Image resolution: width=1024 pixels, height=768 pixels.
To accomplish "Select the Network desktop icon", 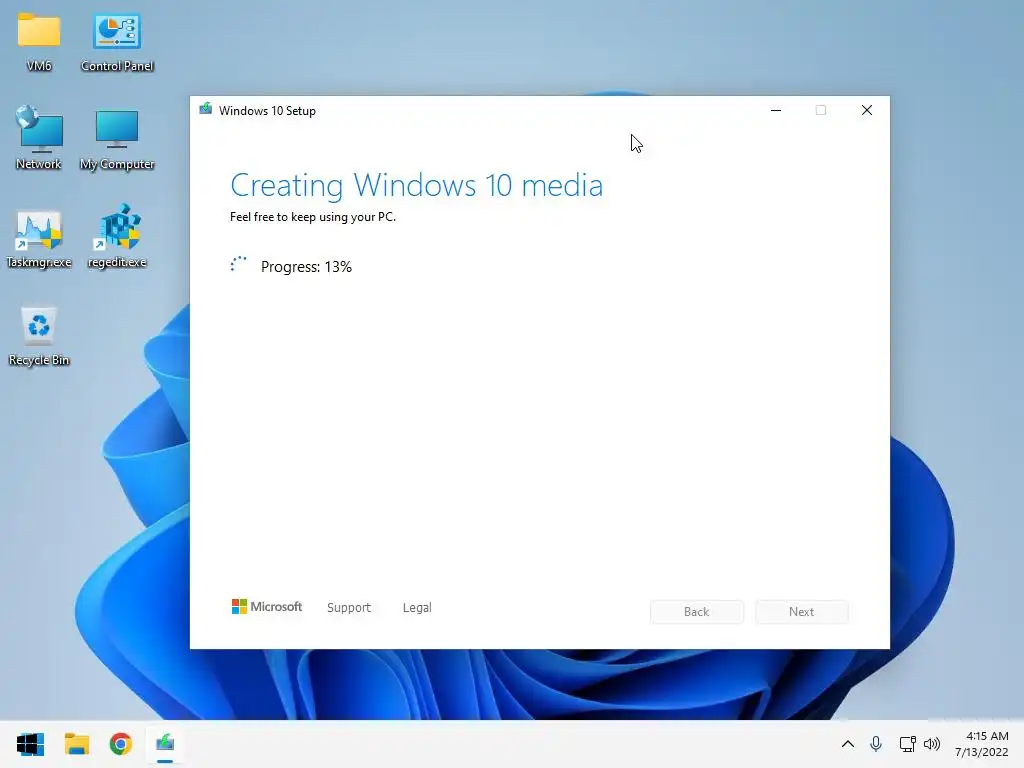I will 39,138.
